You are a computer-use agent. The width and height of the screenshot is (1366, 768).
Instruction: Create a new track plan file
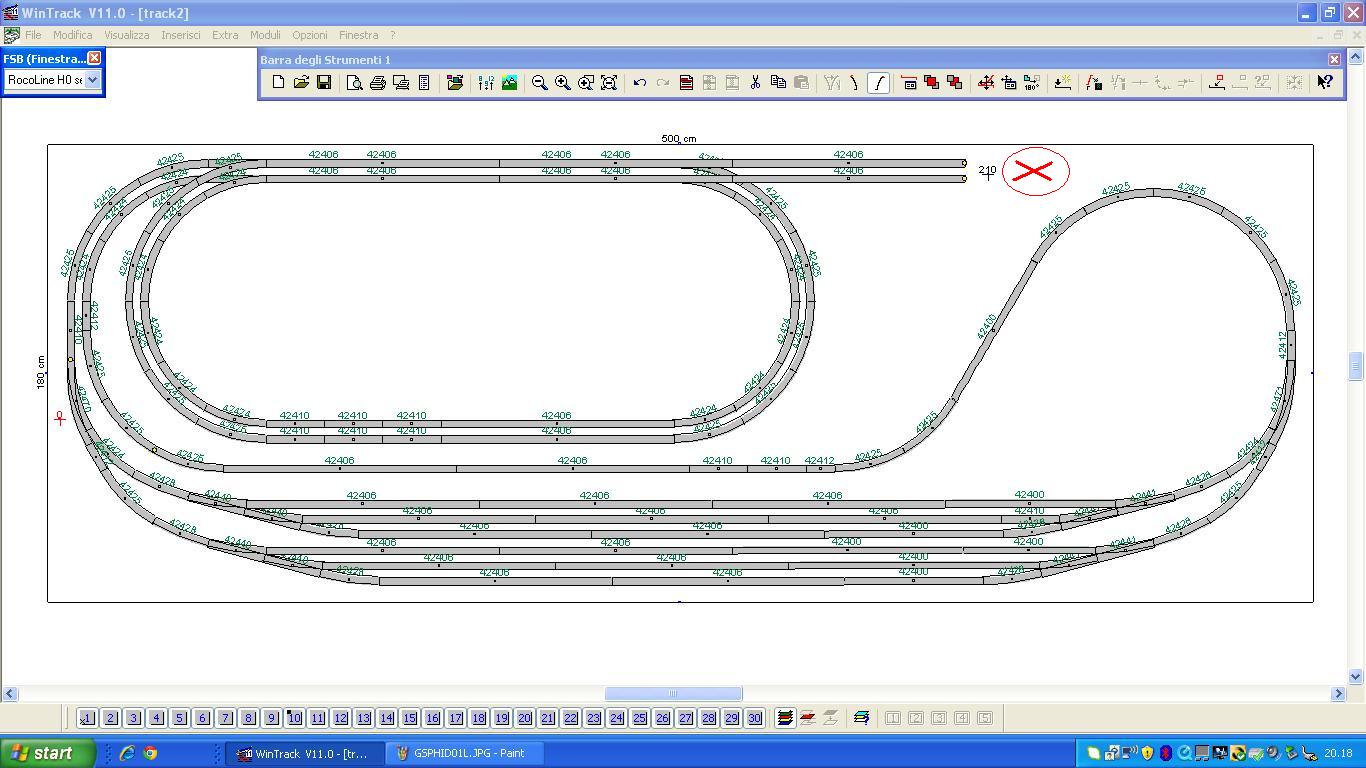click(x=278, y=83)
